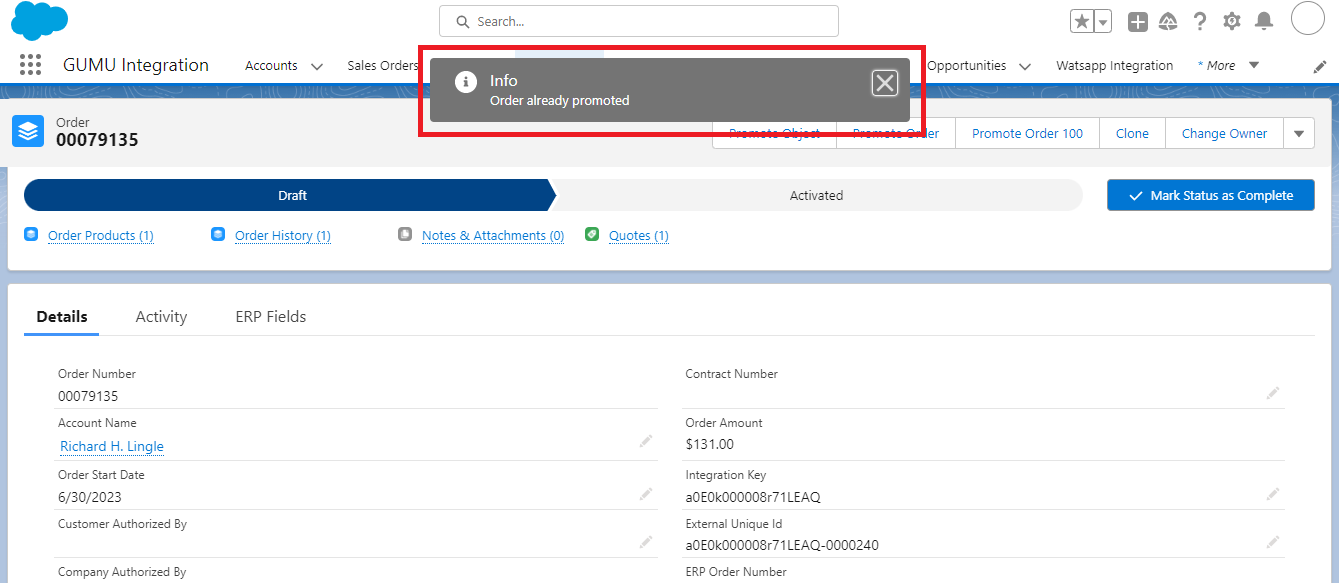The image size is (1339, 583).
Task: Open the Favorites list dropdown arrow
Action: click(1103, 22)
